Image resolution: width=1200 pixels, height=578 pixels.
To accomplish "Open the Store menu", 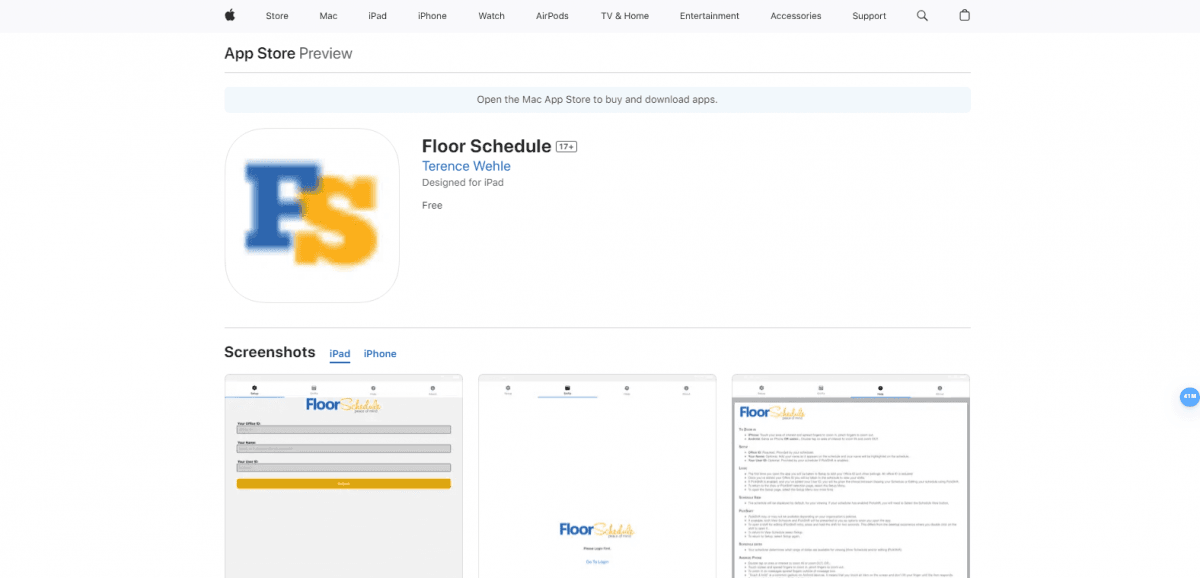I will tap(277, 16).
